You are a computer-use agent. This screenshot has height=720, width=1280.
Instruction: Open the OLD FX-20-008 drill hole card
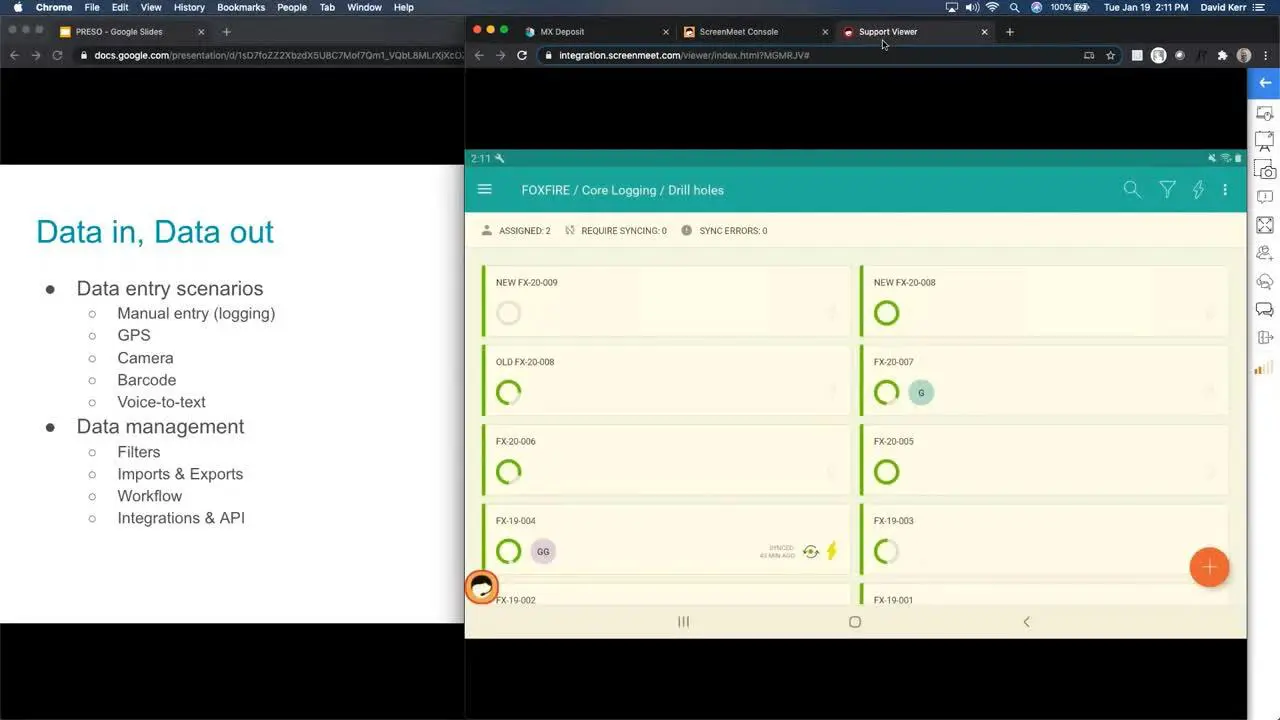[x=665, y=380]
